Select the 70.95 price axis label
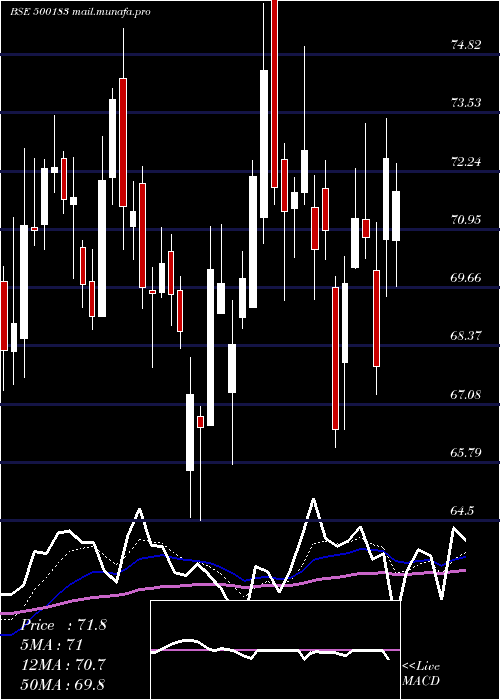 coord(467,220)
